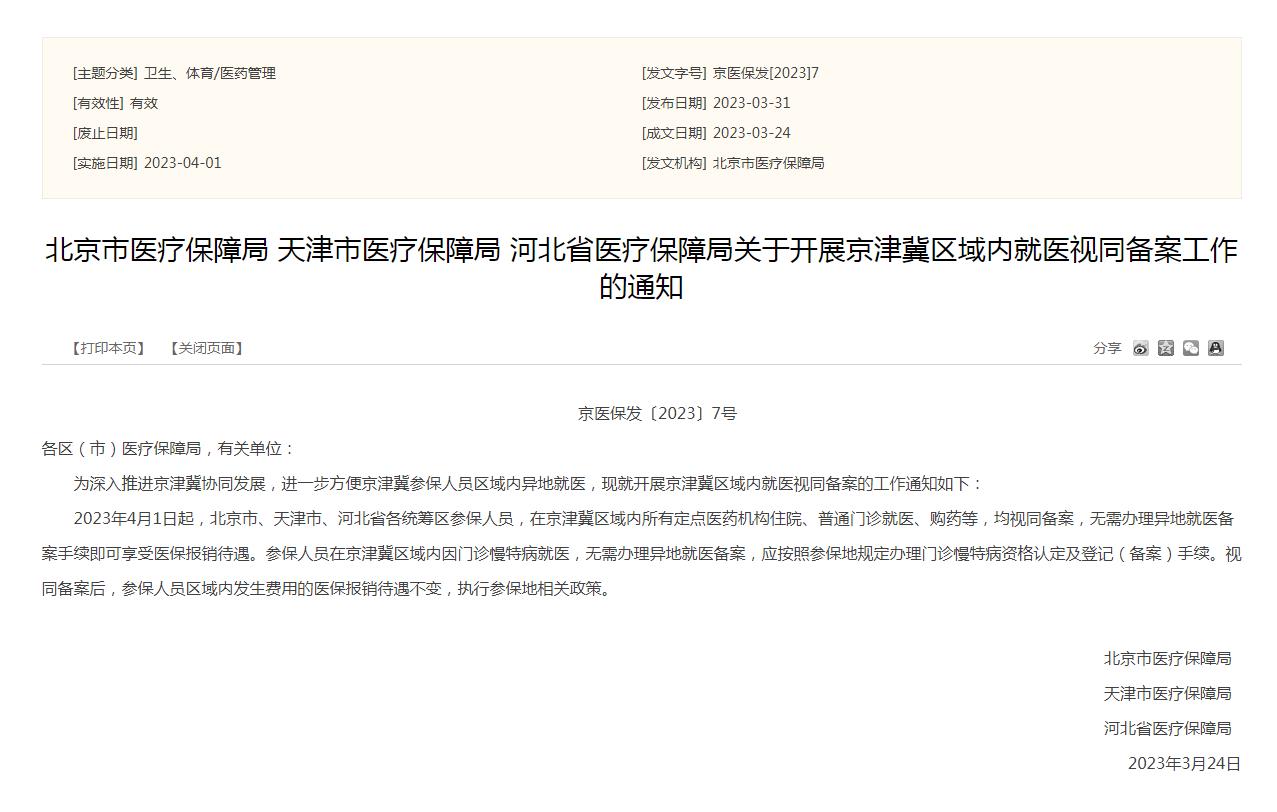The height and width of the screenshot is (812, 1277).
Task: Click the 实施日期 value 2023-04-01
Action: (183, 163)
